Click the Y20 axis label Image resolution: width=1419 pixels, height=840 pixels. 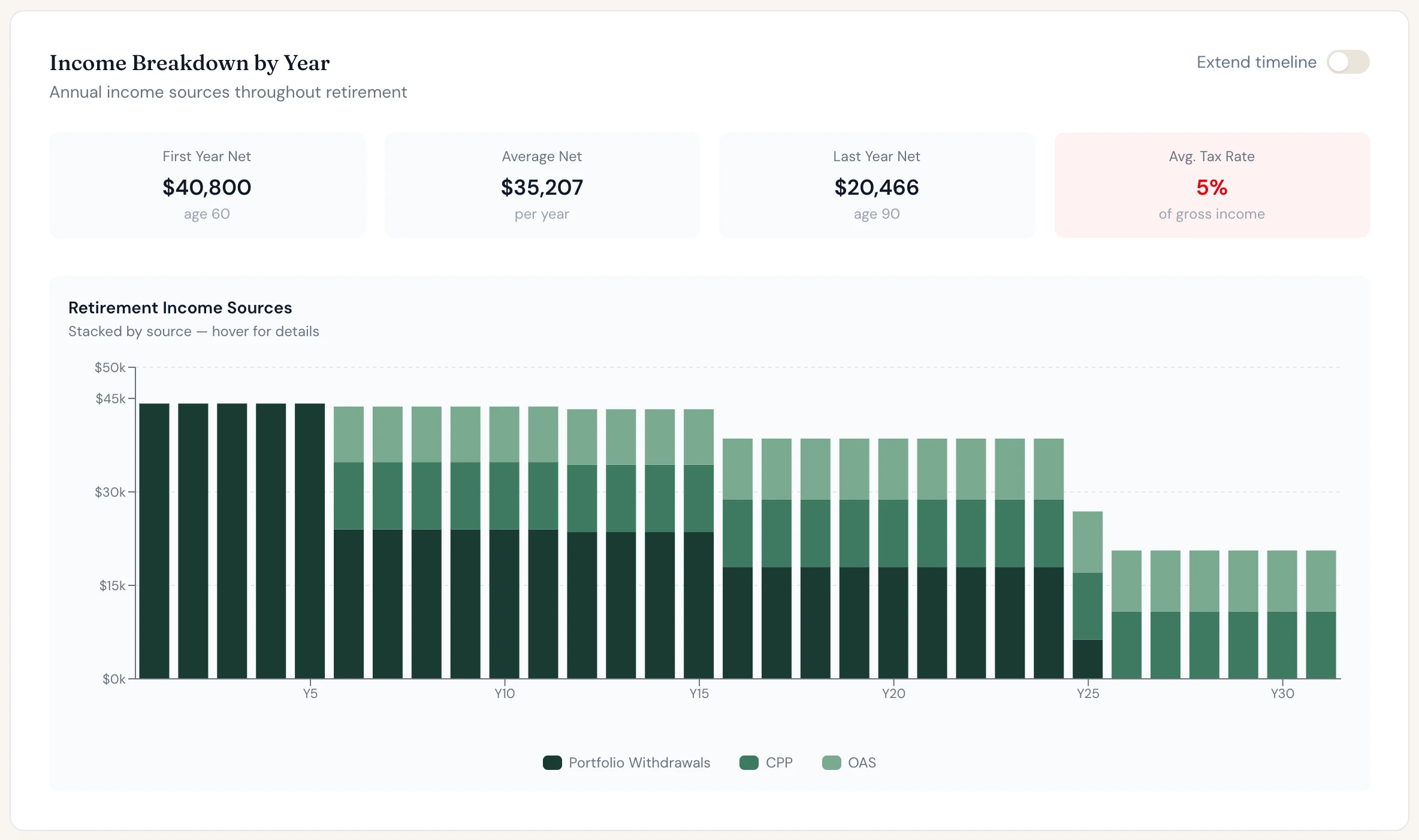tap(893, 694)
